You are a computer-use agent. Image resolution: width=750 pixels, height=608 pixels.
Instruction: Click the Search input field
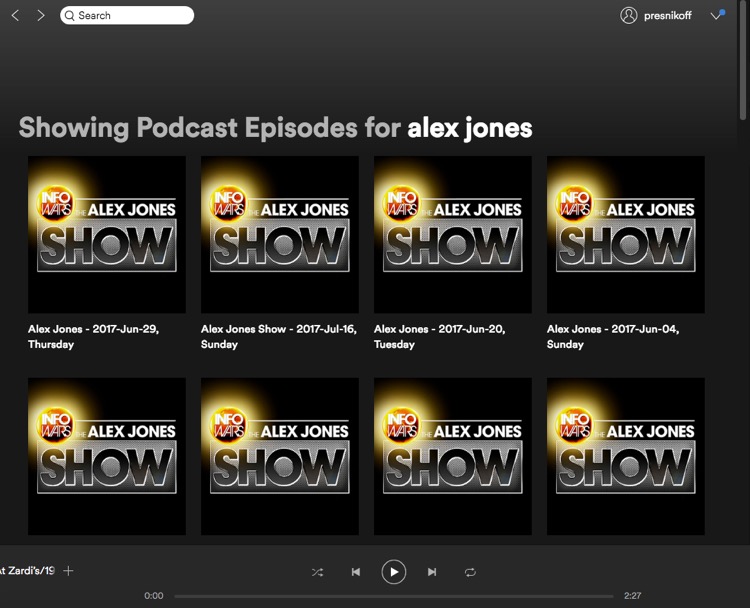(x=127, y=15)
